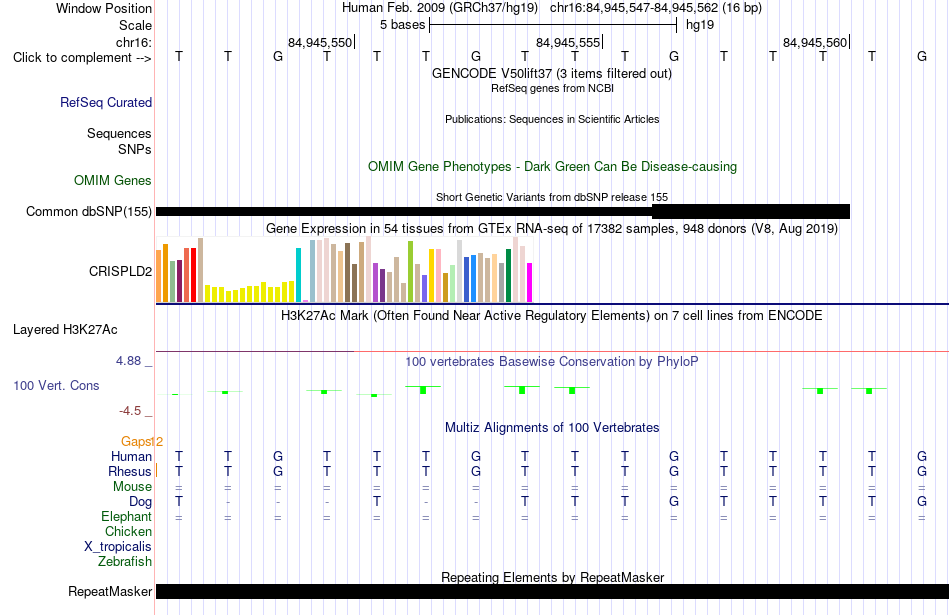This screenshot has width=950, height=615.
Task: Click the CRISPLD2 gene expression label
Action: click(x=121, y=271)
